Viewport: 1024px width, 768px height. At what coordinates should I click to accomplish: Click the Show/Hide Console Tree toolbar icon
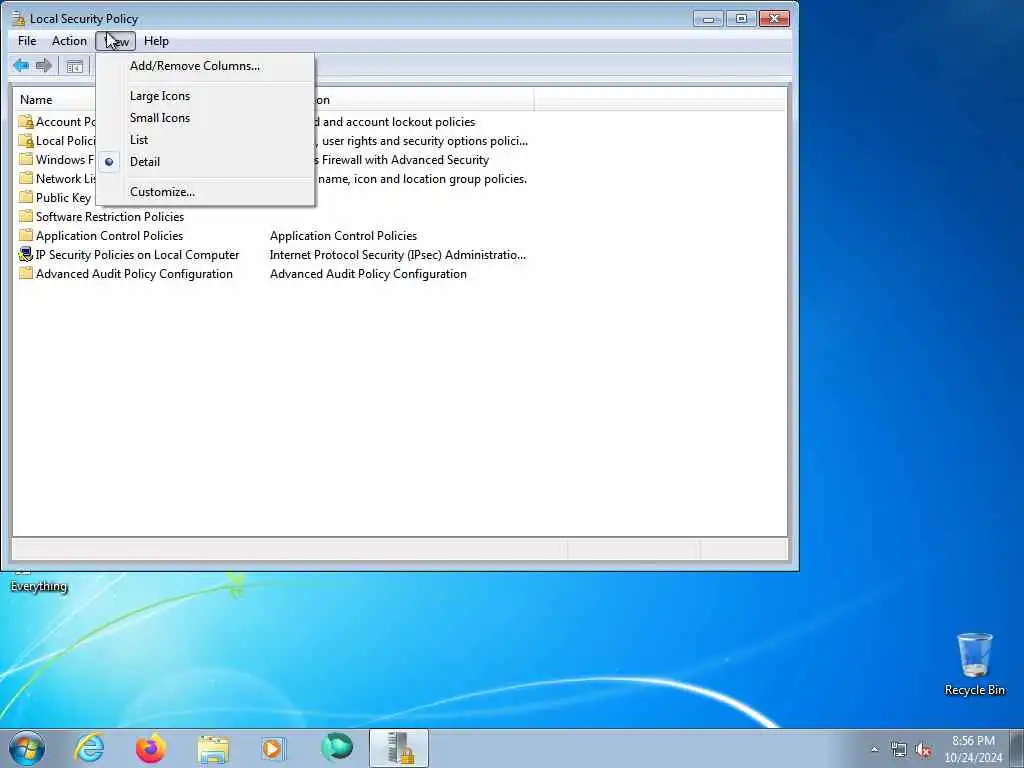(x=74, y=66)
